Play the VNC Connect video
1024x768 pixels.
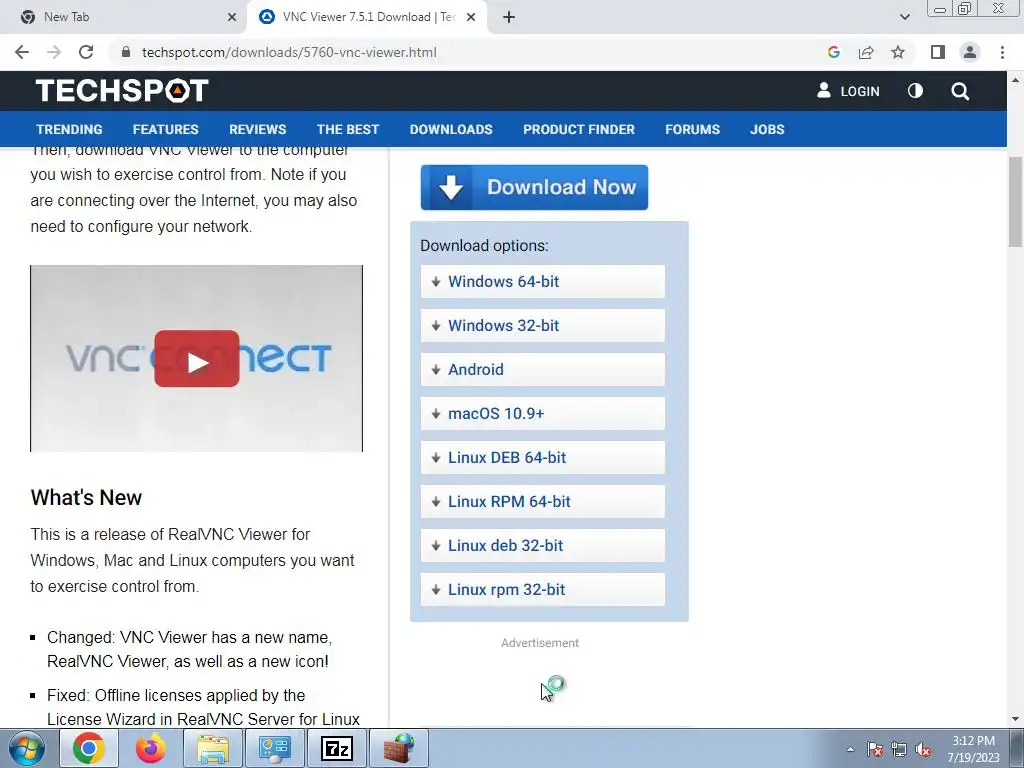197,359
